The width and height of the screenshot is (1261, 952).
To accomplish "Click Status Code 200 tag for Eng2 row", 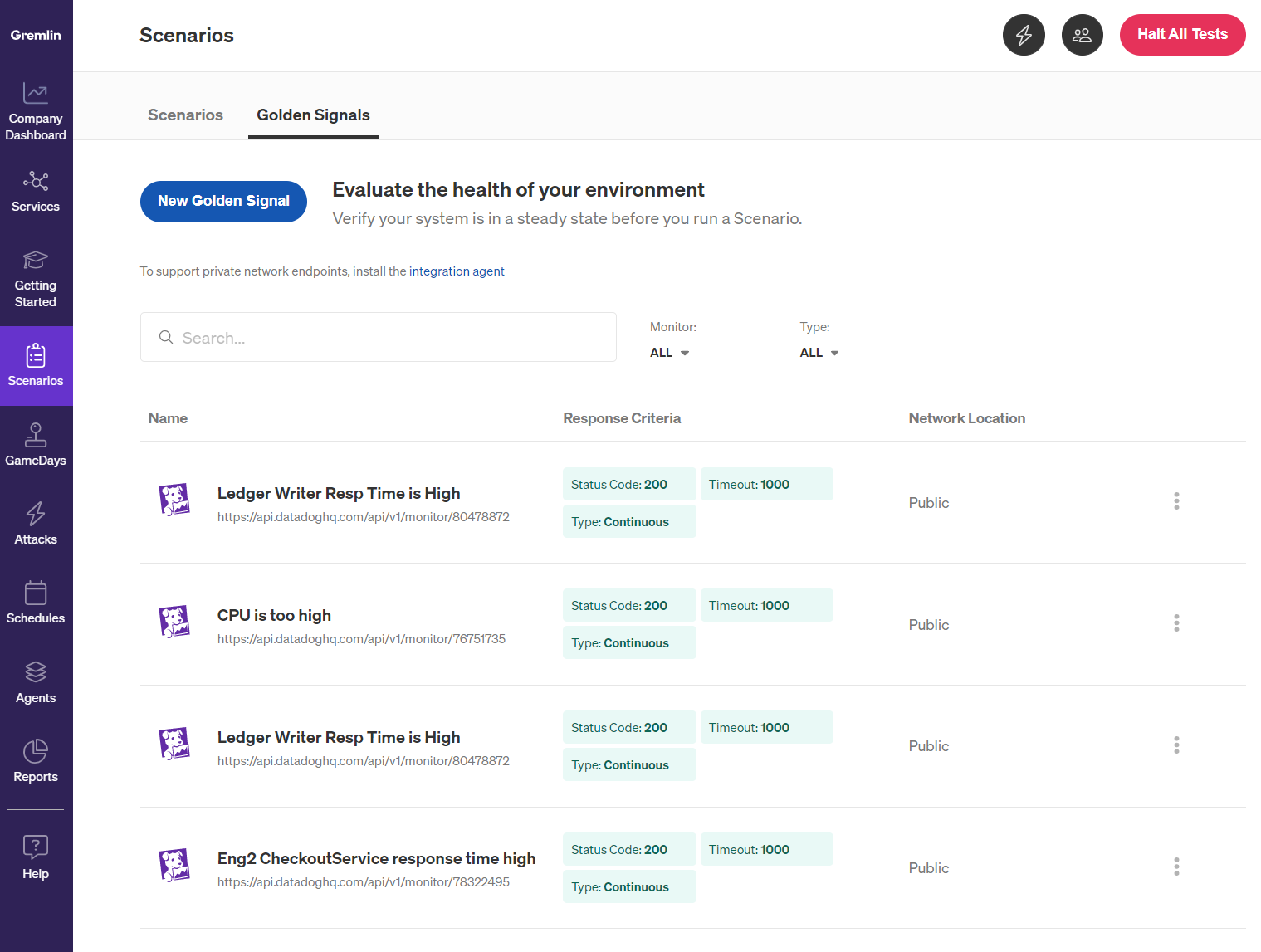I will (629, 849).
